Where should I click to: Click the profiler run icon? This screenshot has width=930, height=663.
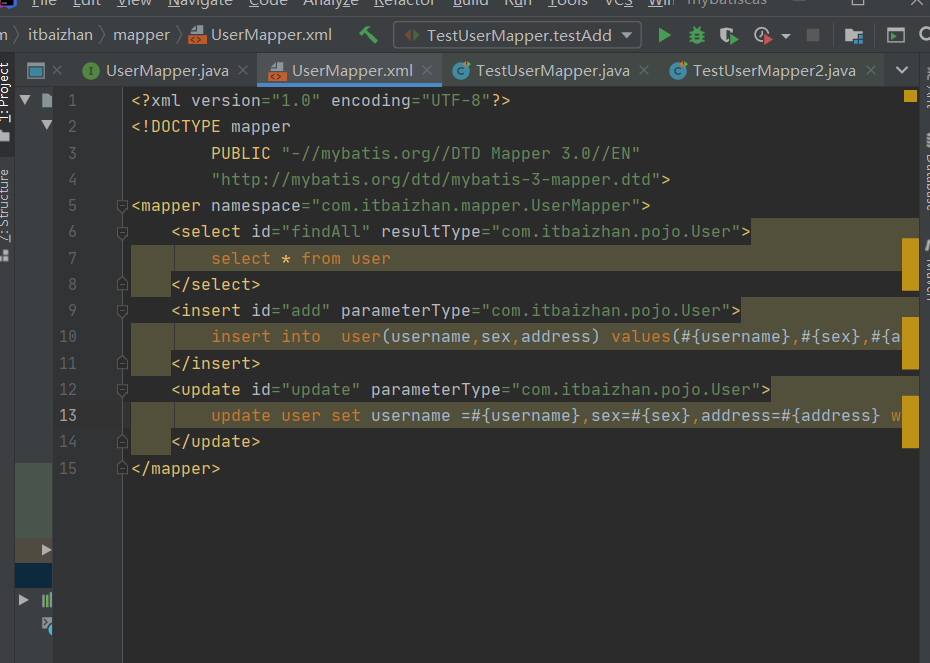tap(763, 36)
